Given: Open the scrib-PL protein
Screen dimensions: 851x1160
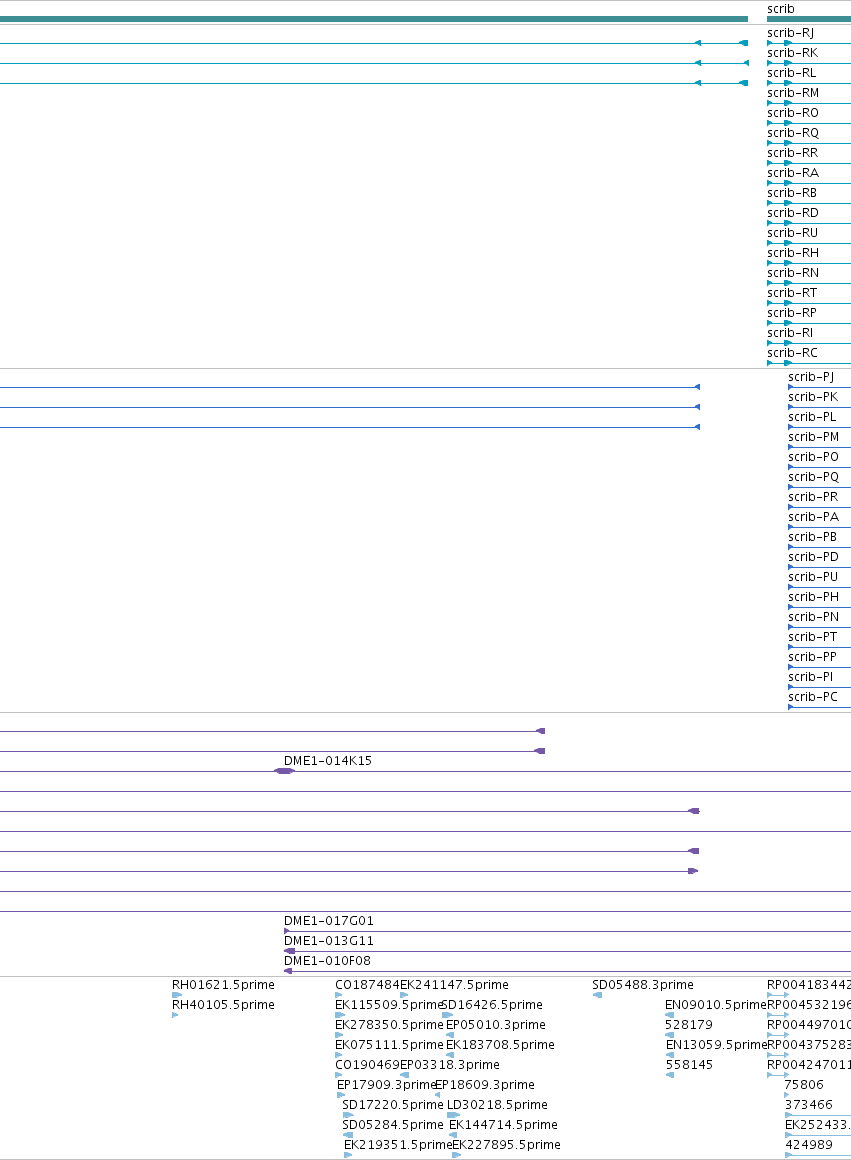Looking at the screenshot, I should [x=813, y=417].
